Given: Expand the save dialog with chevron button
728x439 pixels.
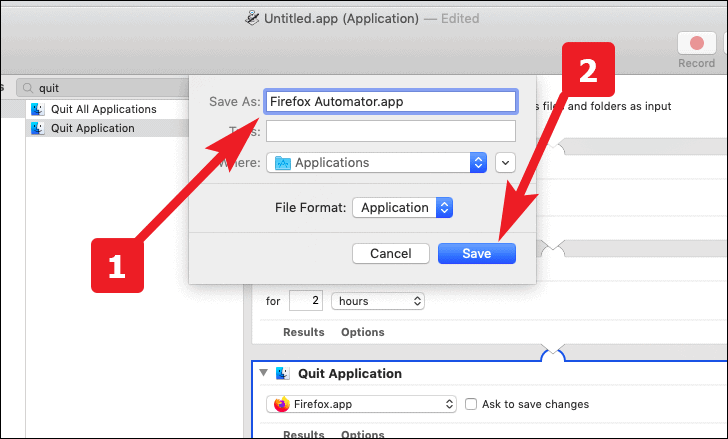Looking at the screenshot, I should click(505, 162).
